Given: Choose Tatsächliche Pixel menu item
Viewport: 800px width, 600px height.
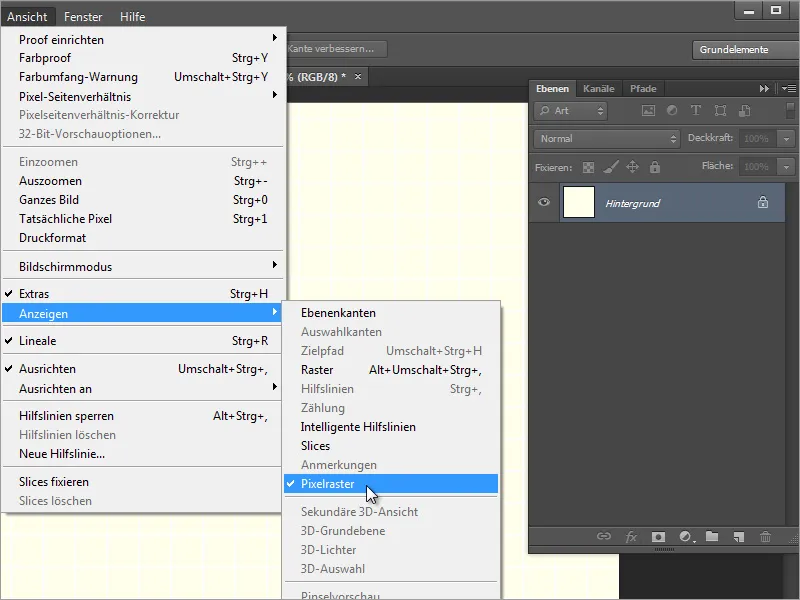Looking at the screenshot, I should pyautogui.click(x=143, y=219).
